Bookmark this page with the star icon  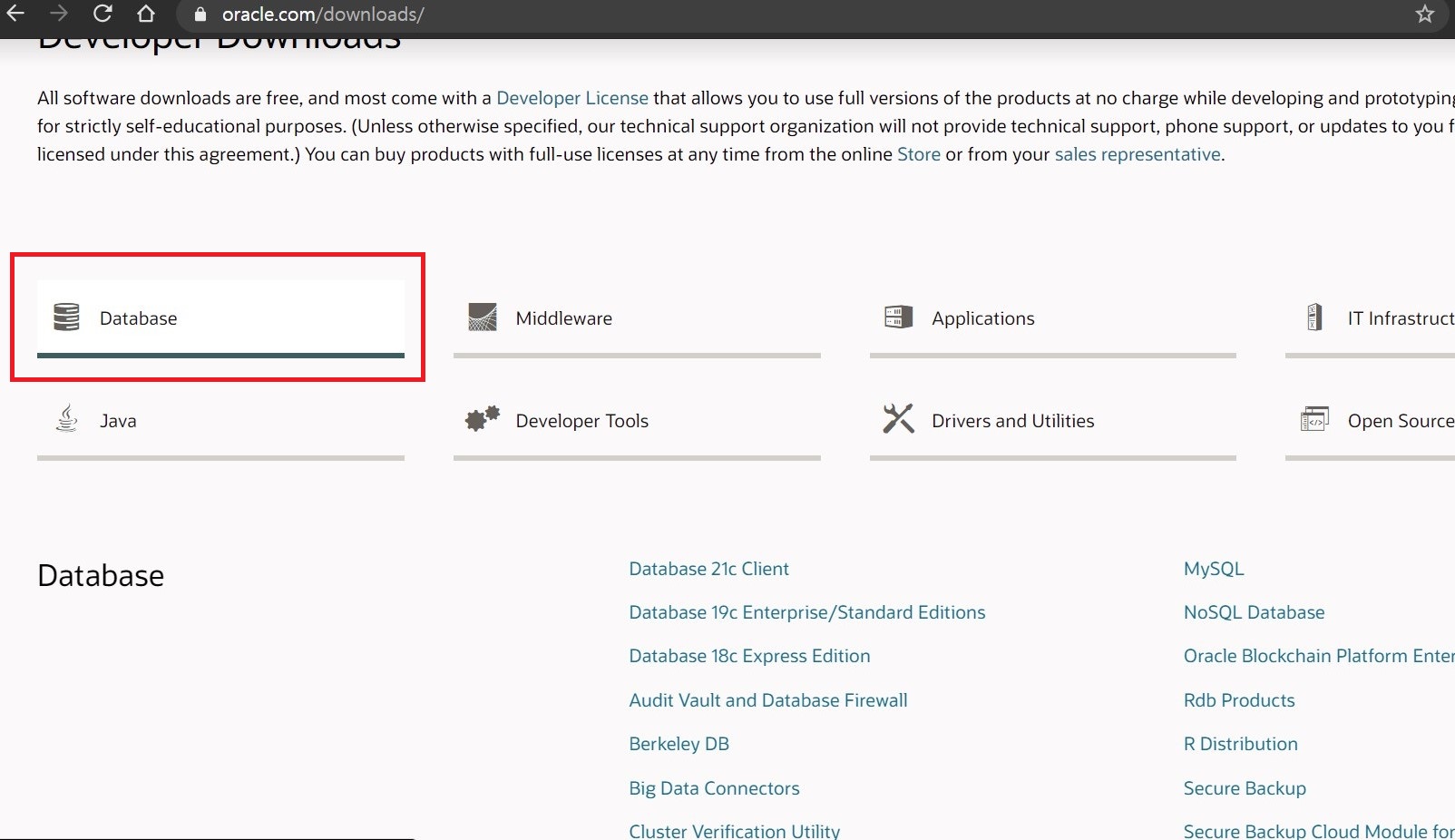pyautogui.click(x=1425, y=15)
